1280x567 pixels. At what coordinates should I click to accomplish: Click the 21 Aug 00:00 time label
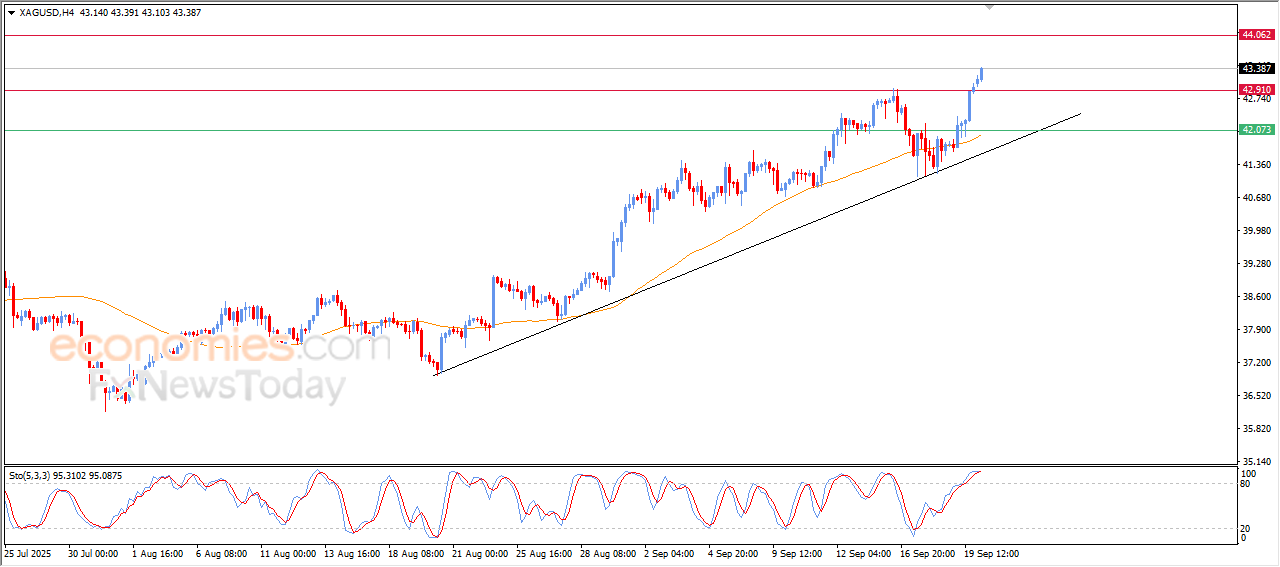(479, 552)
